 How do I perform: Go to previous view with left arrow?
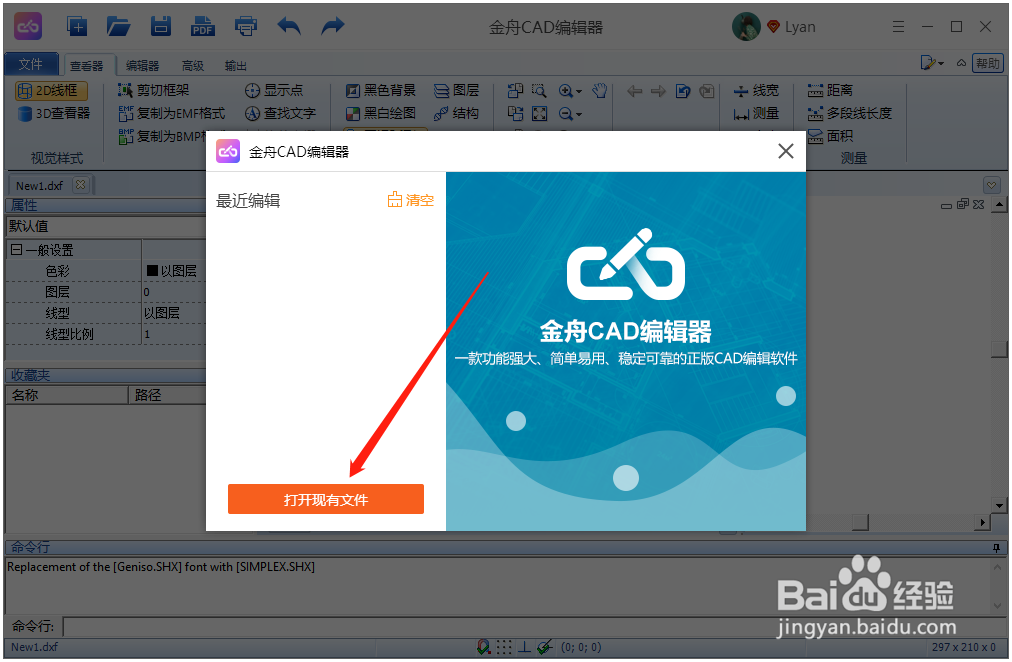pyautogui.click(x=634, y=91)
